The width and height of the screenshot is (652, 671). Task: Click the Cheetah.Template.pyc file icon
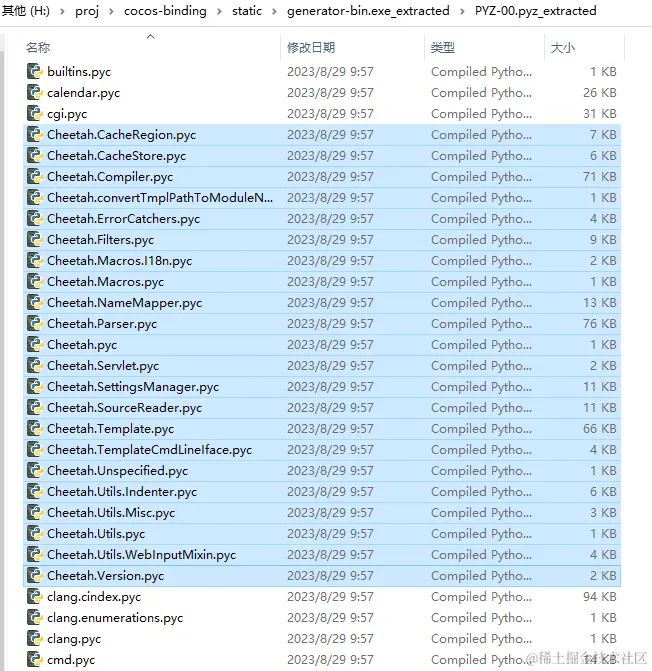[x=35, y=428]
